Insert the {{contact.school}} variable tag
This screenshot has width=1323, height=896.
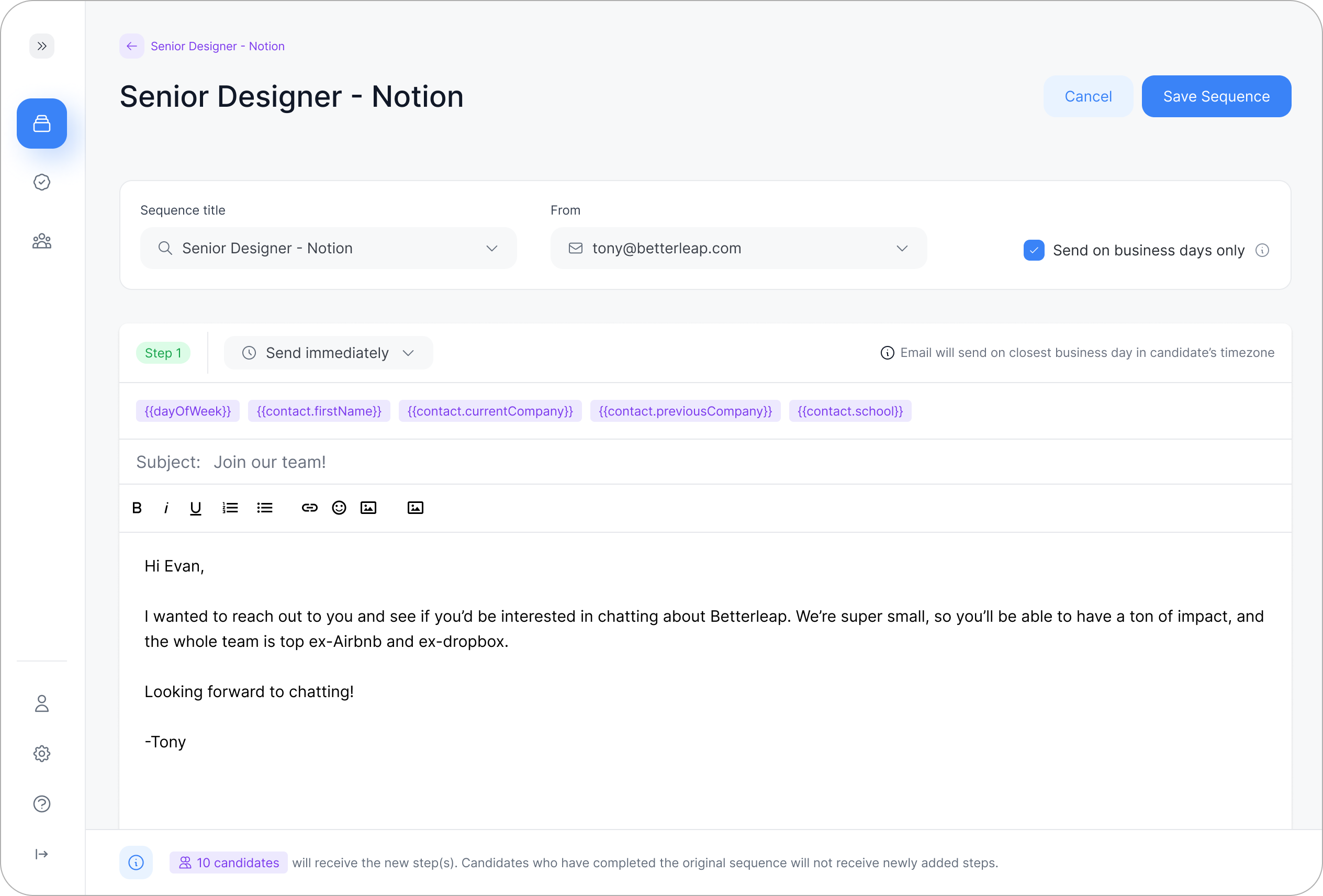pyautogui.click(x=849, y=411)
